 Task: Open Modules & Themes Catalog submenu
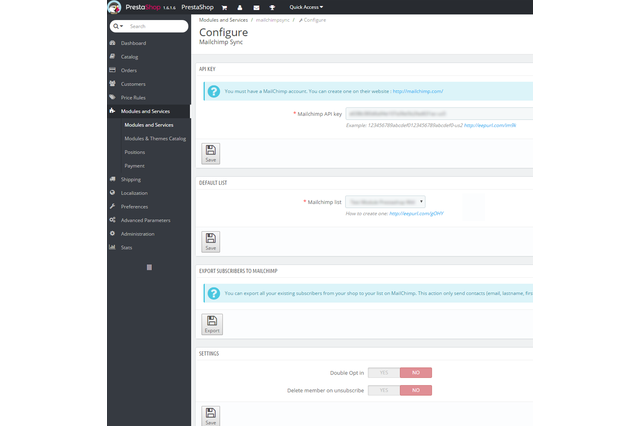pyautogui.click(x=155, y=138)
